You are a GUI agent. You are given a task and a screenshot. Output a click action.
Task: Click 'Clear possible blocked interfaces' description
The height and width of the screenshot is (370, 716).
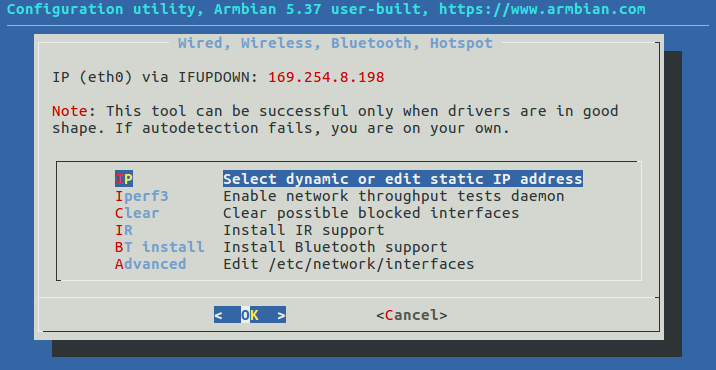point(371,213)
